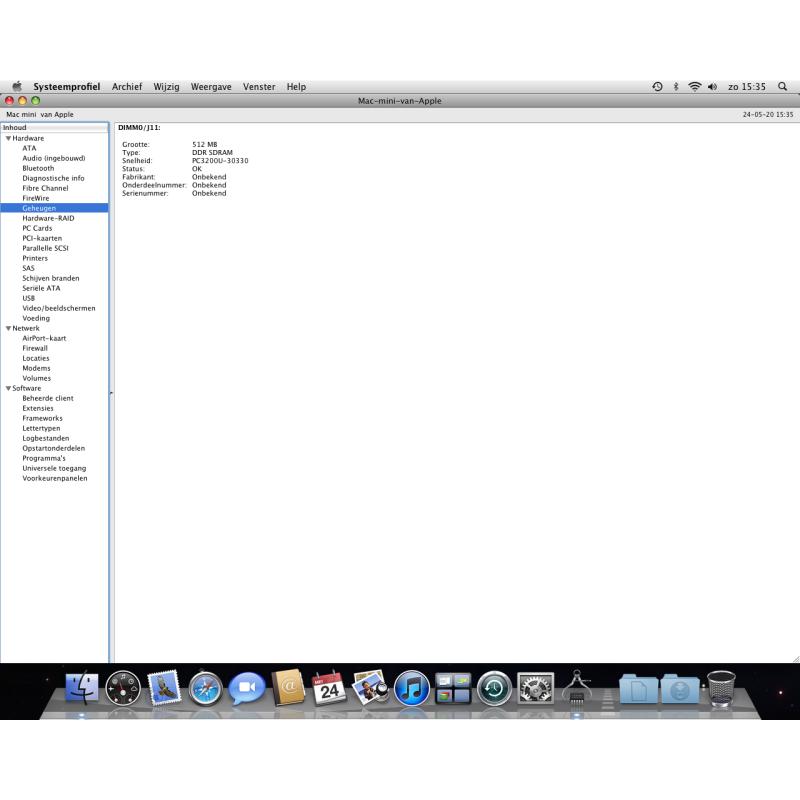
Task: Click the DDR SDRAM type value
Action: click(x=212, y=153)
